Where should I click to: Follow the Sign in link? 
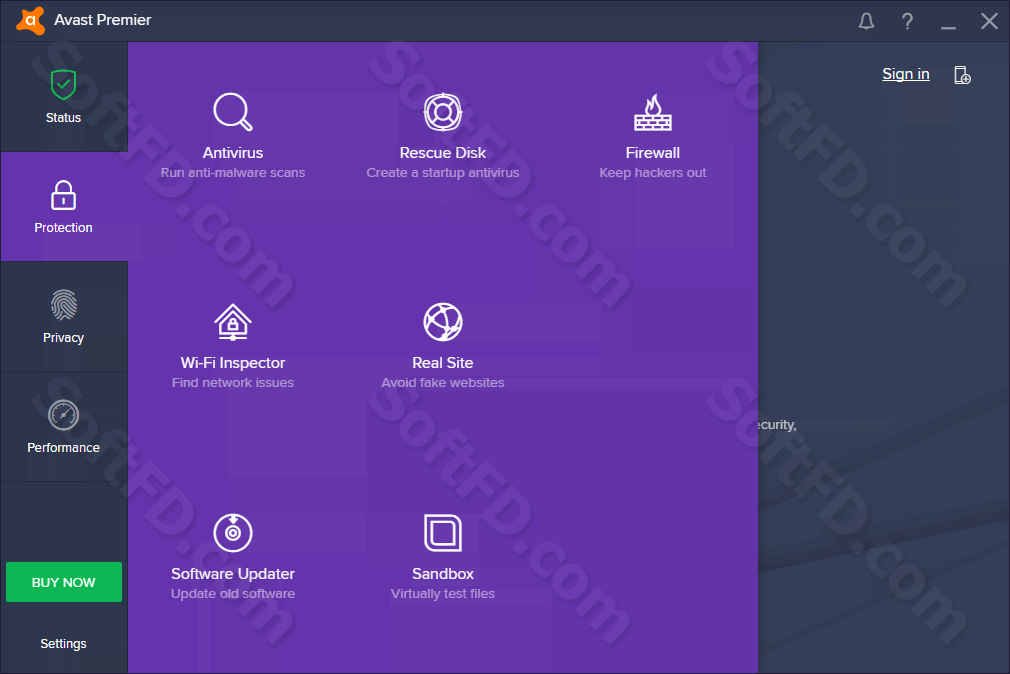click(x=906, y=74)
